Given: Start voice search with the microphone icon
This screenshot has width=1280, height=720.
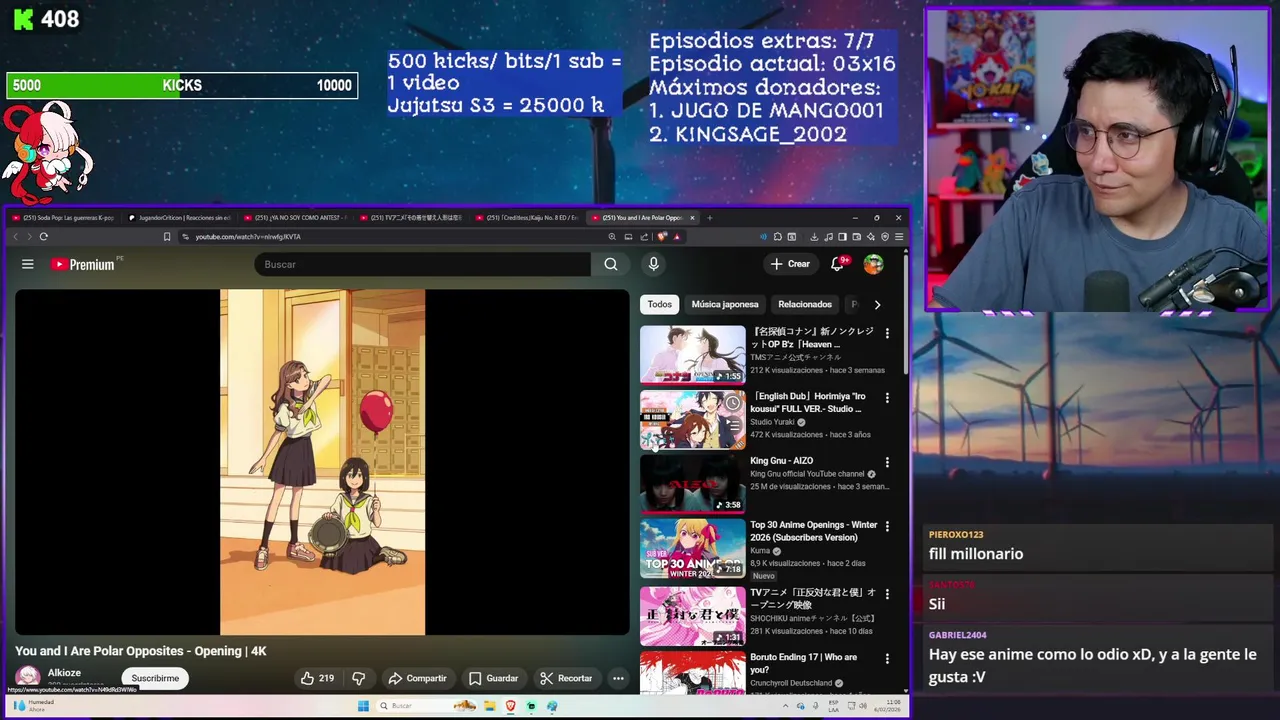Looking at the screenshot, I should click(x=653, y=264).
